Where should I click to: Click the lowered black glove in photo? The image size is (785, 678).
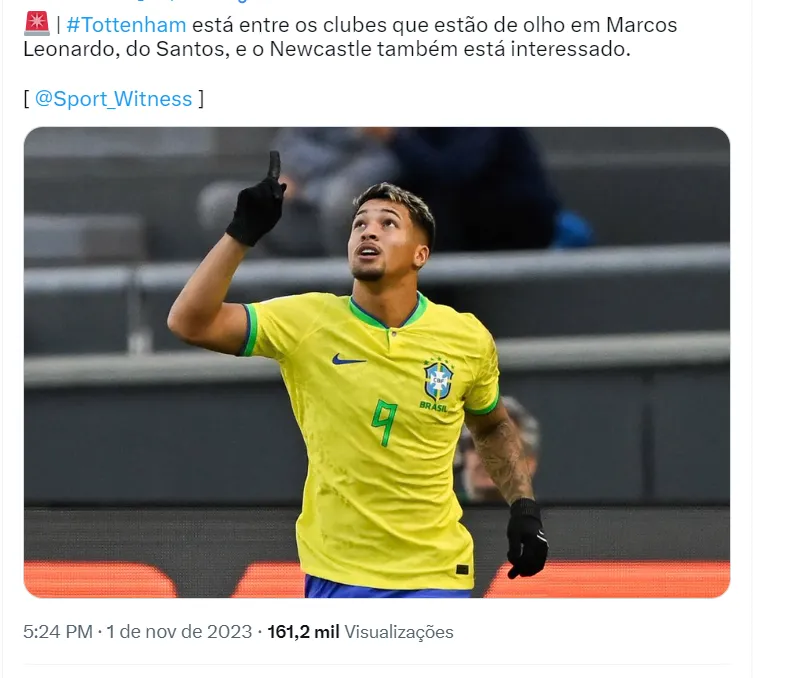pos(527,539)
